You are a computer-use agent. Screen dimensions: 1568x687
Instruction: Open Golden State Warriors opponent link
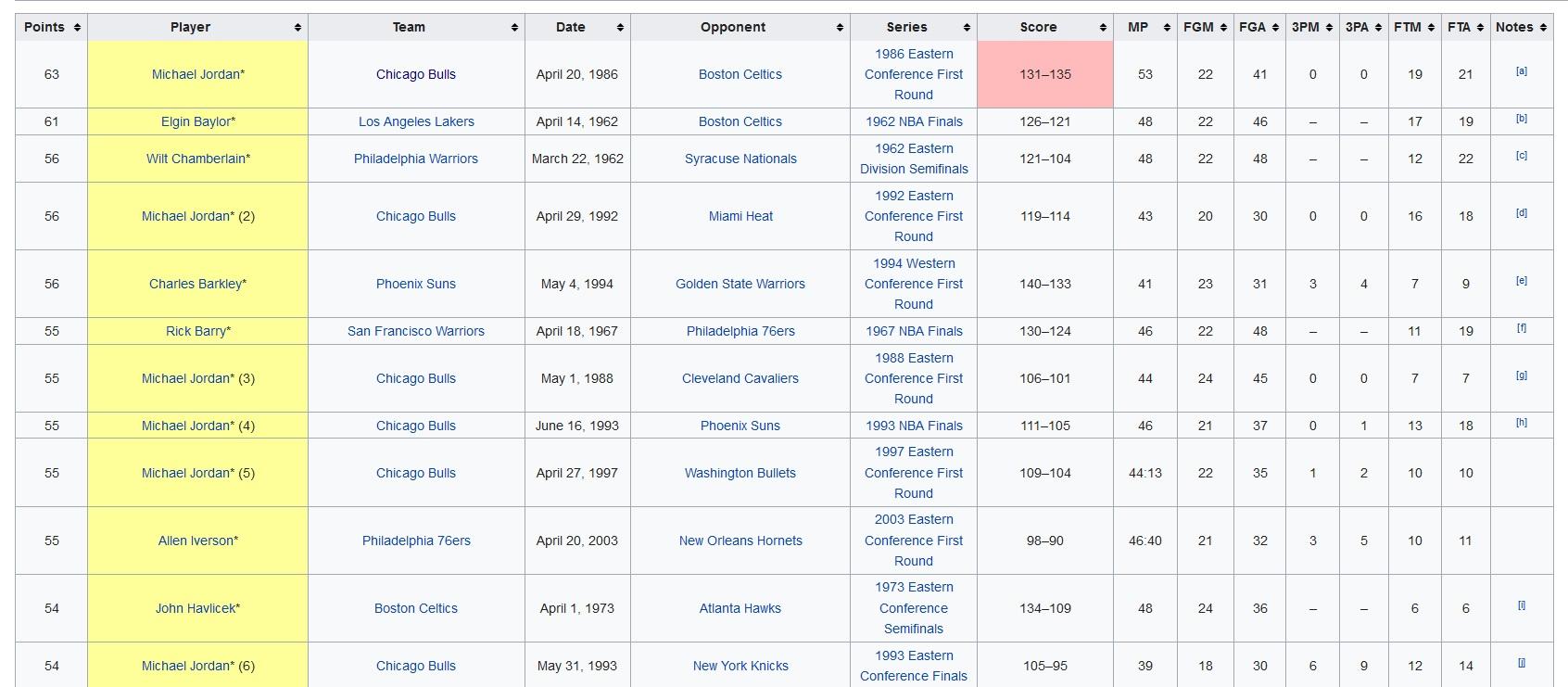coord(740,284)
